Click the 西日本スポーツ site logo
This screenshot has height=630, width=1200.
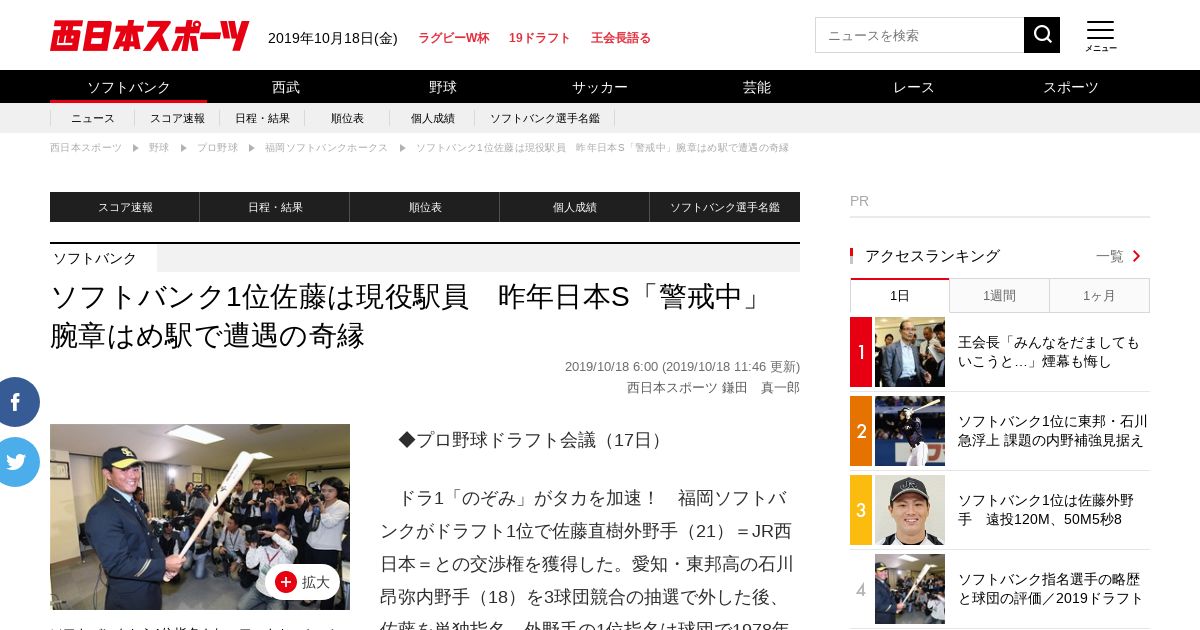149,36
